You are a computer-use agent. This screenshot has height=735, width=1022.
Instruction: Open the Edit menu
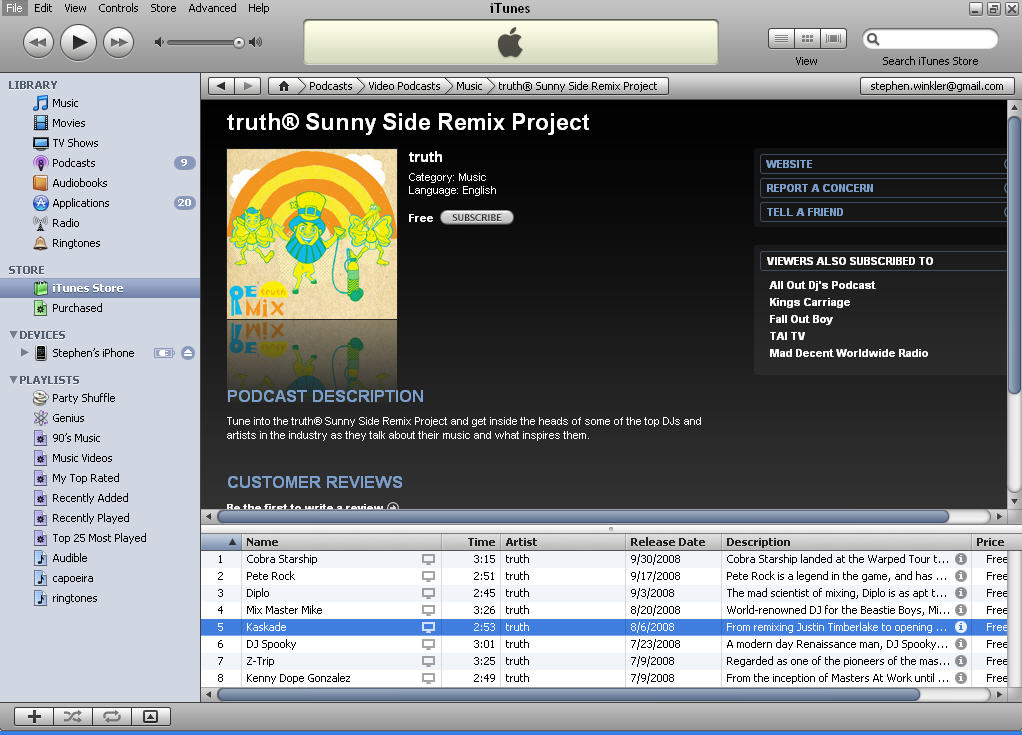pyautogui.click(x=43, y=8)
